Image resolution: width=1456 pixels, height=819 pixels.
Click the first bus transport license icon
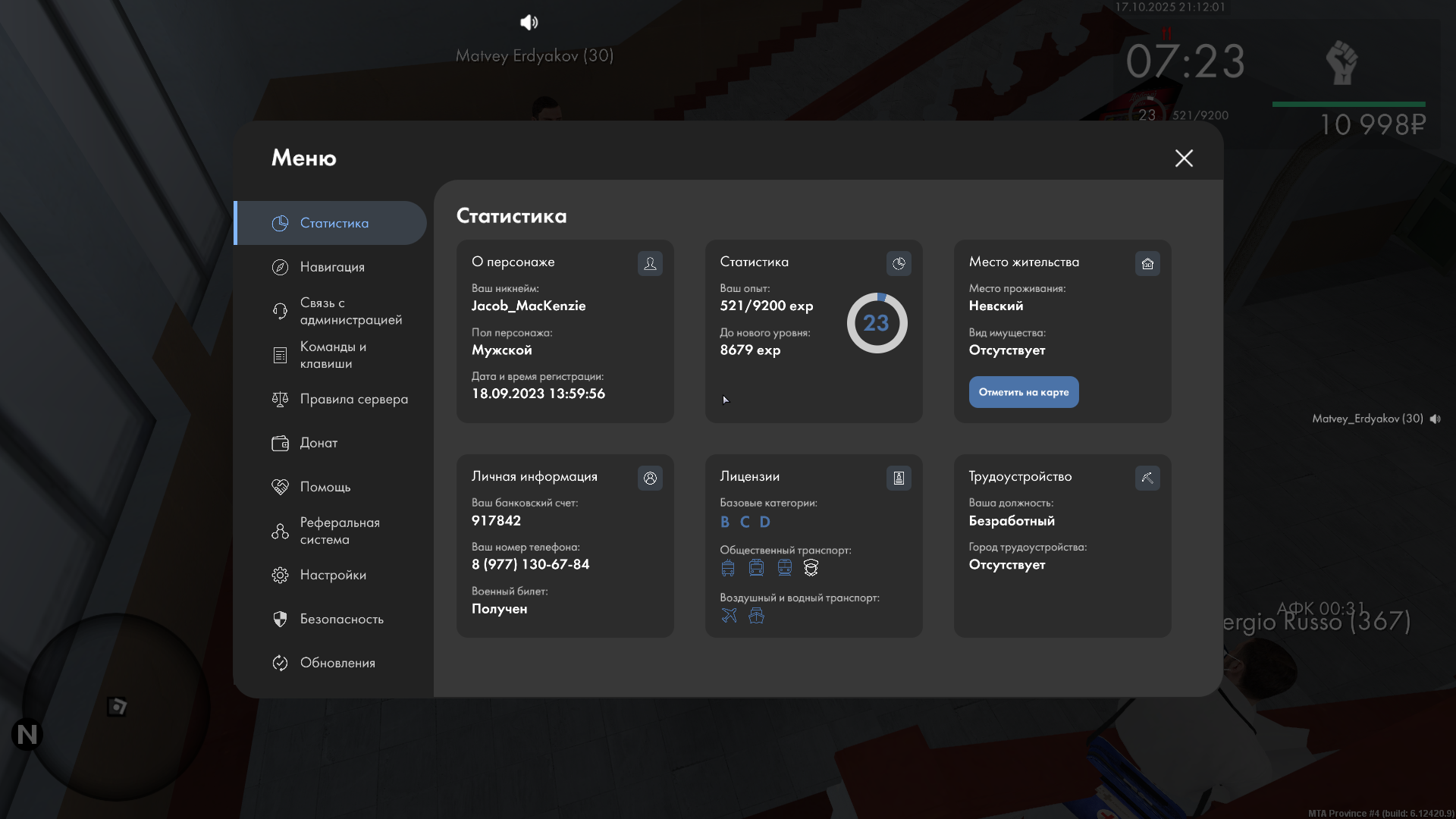(x=728, y=567)
